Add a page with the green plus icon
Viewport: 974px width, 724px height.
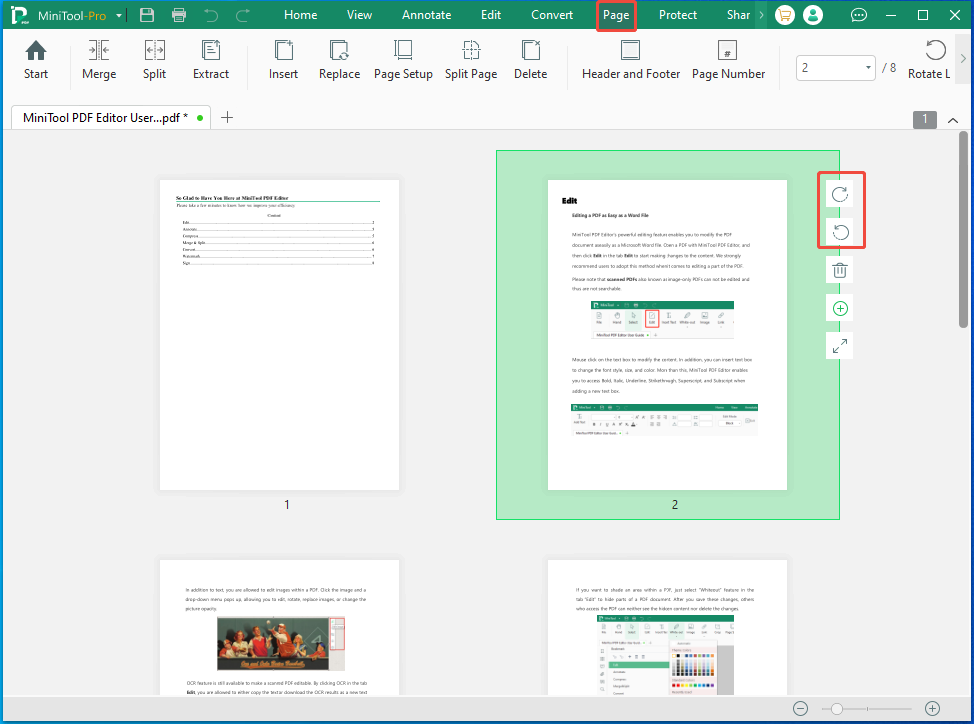pos(840,309)
